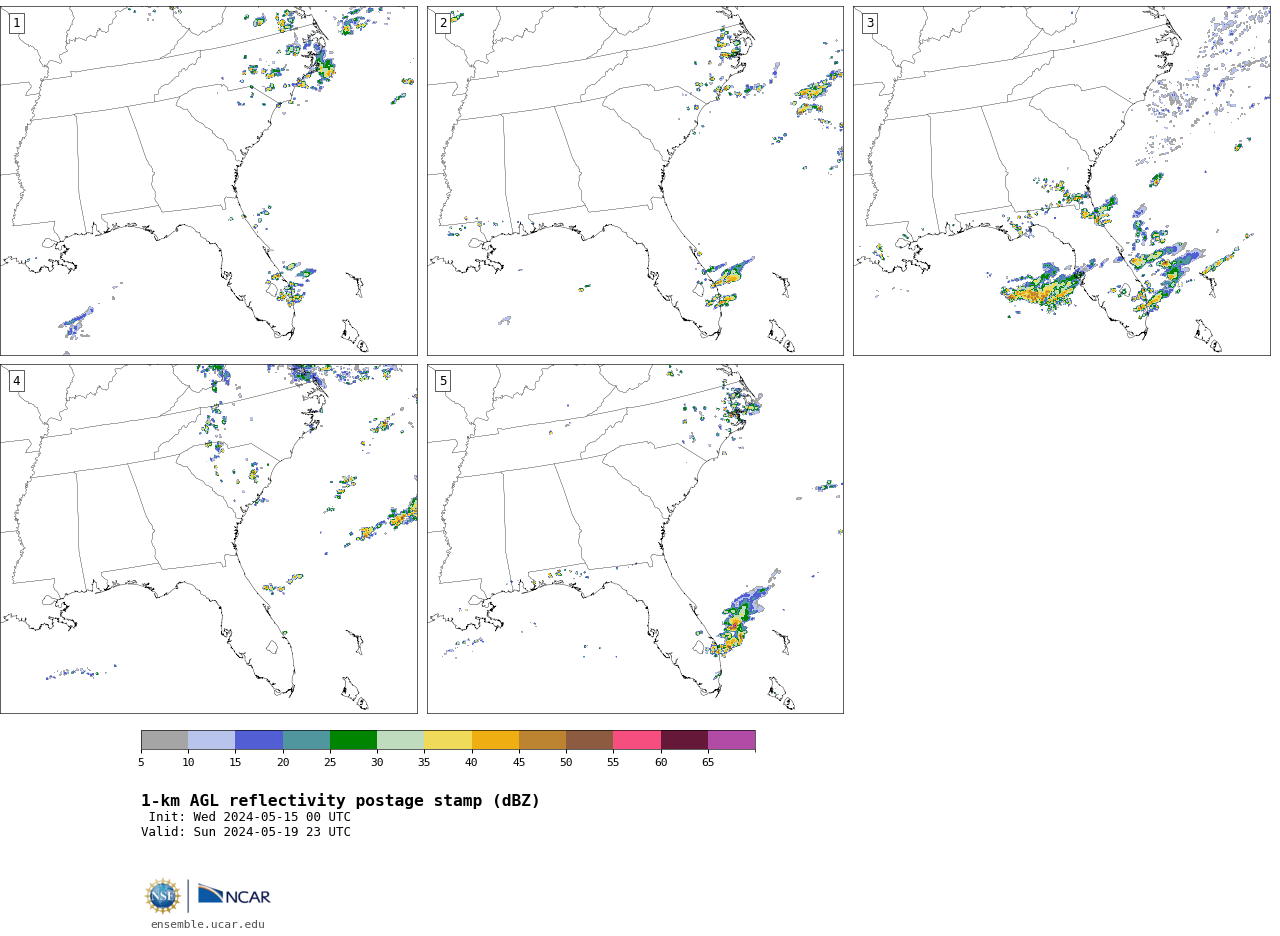Image resolution: width=1280 pixels, height=936 pixels.
Task: Click the panel number 4 label
Action: coord(16,381)
